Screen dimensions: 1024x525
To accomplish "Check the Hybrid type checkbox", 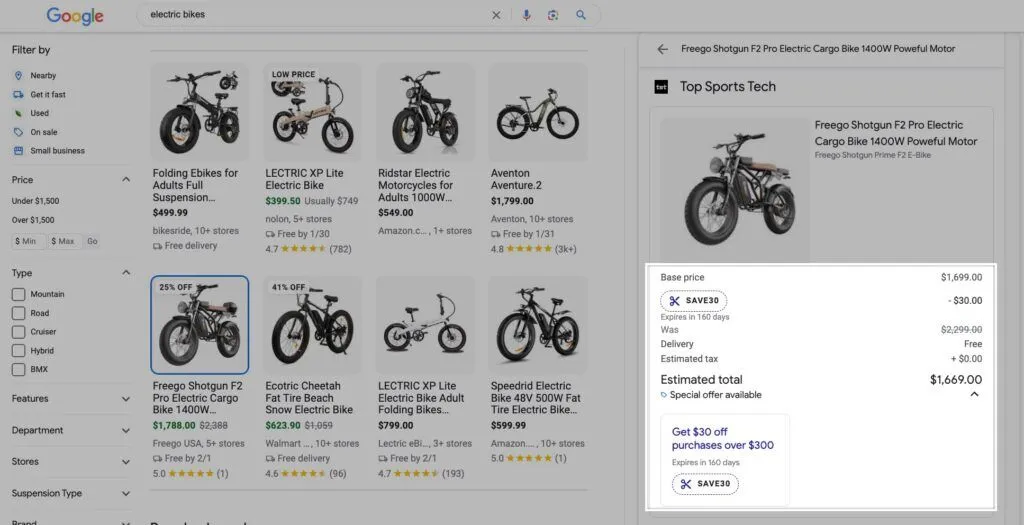I will click(18, 351).
